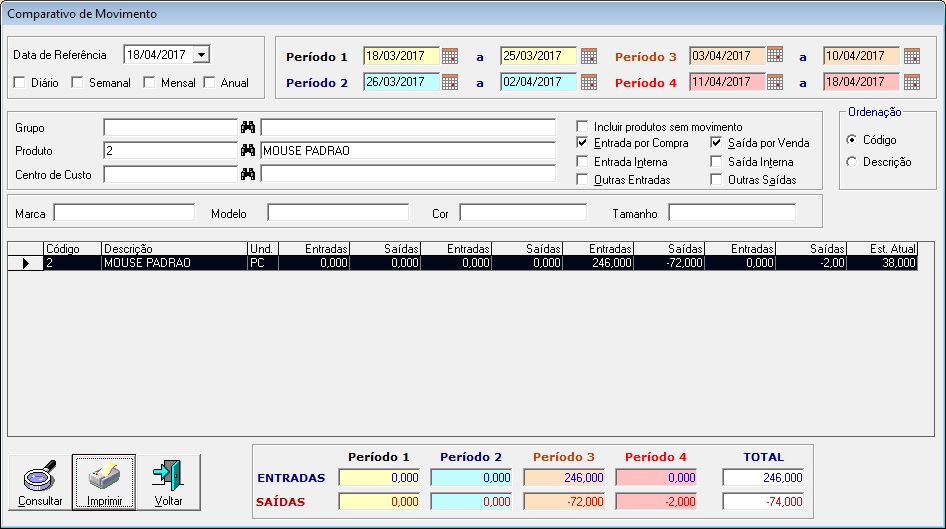
Task: Uncheck Entrada por Compra
Action: [x=583, y=144]
